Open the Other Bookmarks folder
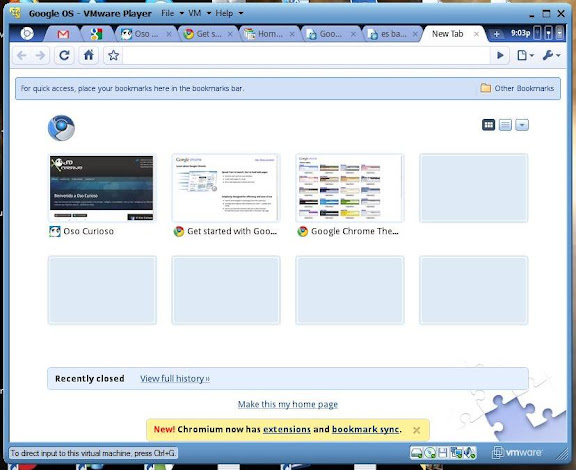The image size is (576, 470). (x=517, y=88)
